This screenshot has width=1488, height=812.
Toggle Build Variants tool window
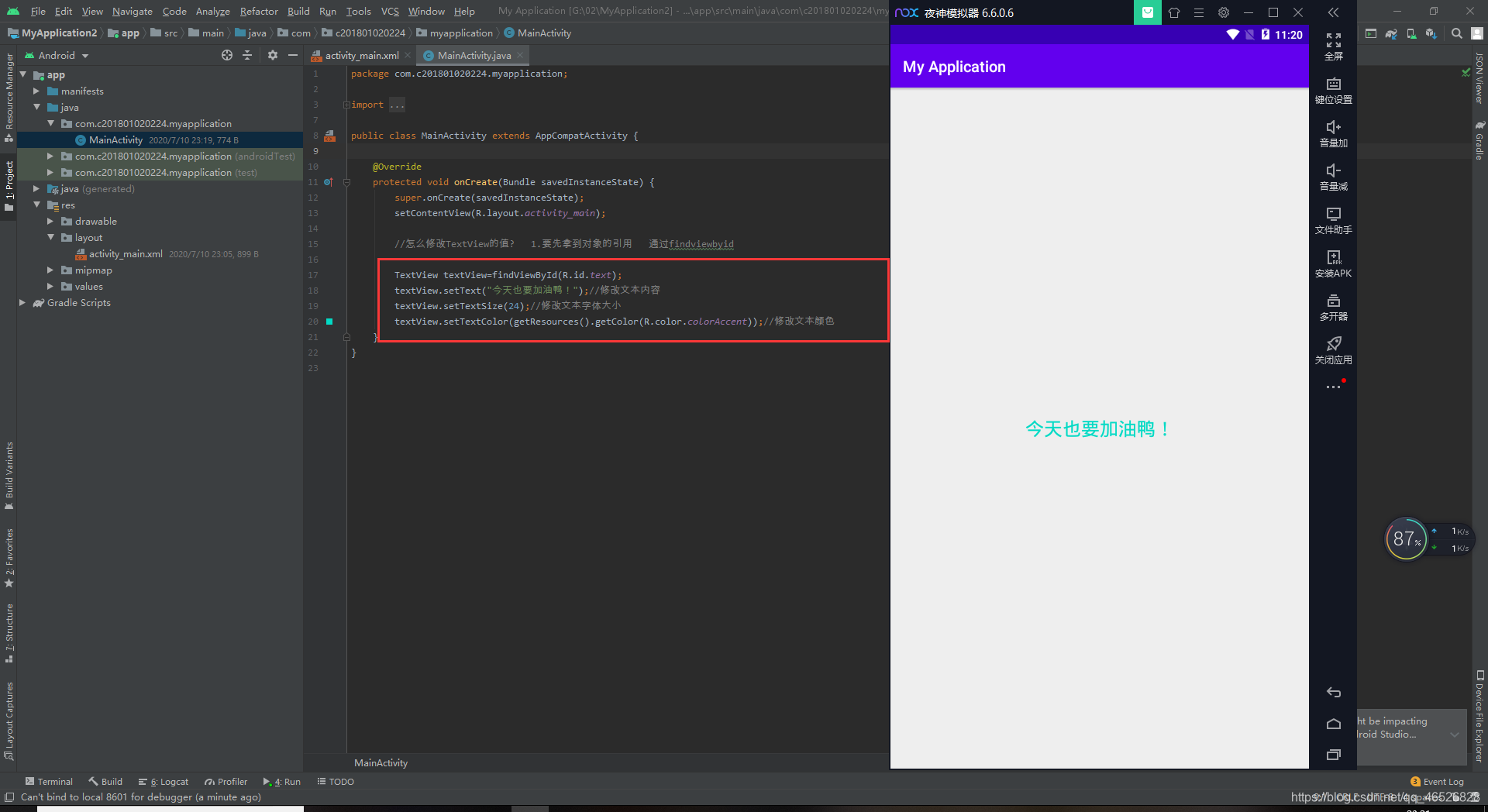pos(9,476)
